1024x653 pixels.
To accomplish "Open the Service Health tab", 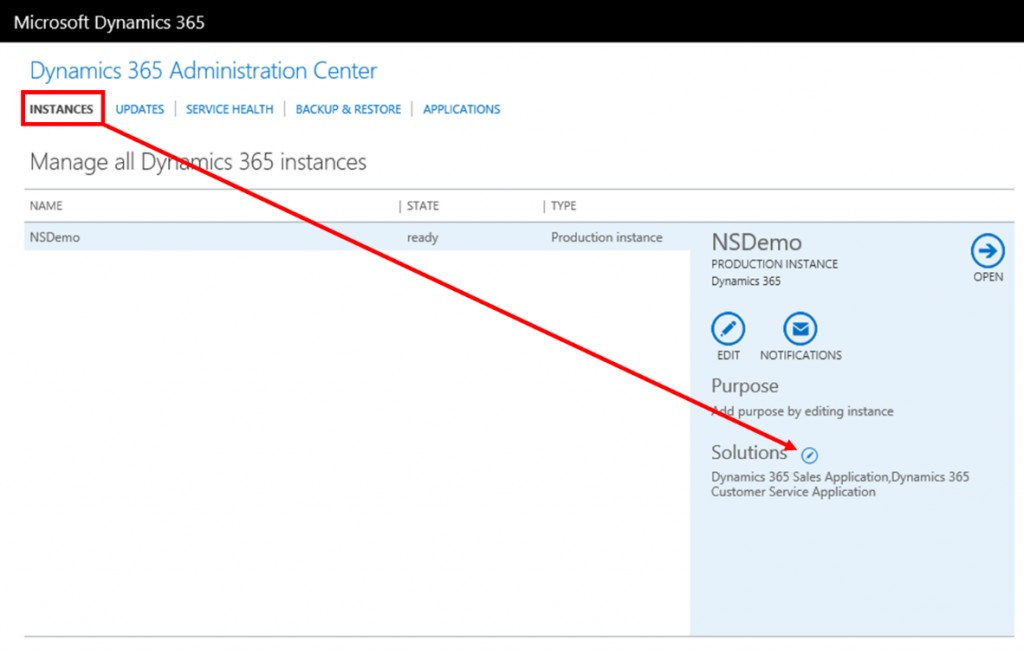I will click(x=230, y=109).
